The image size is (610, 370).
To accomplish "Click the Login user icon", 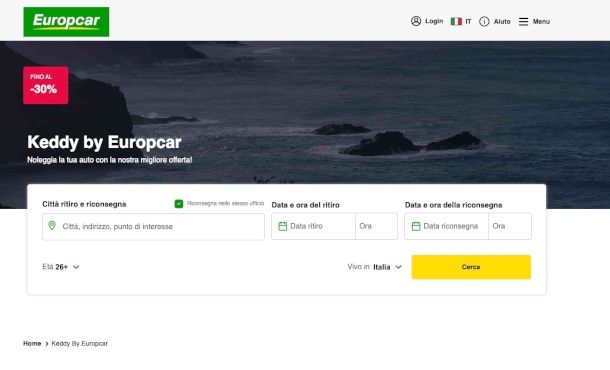I will [x=416, y=21].
